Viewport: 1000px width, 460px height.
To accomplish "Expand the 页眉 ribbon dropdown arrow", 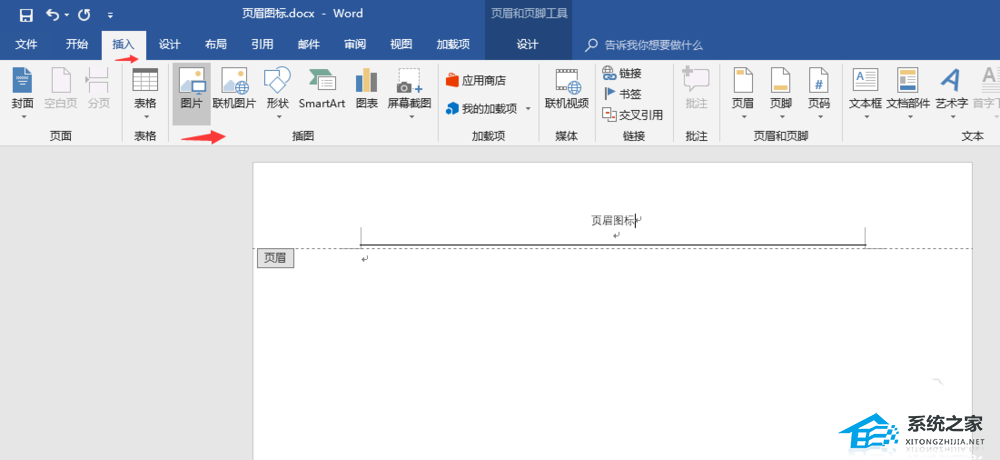I will point(744,117).
